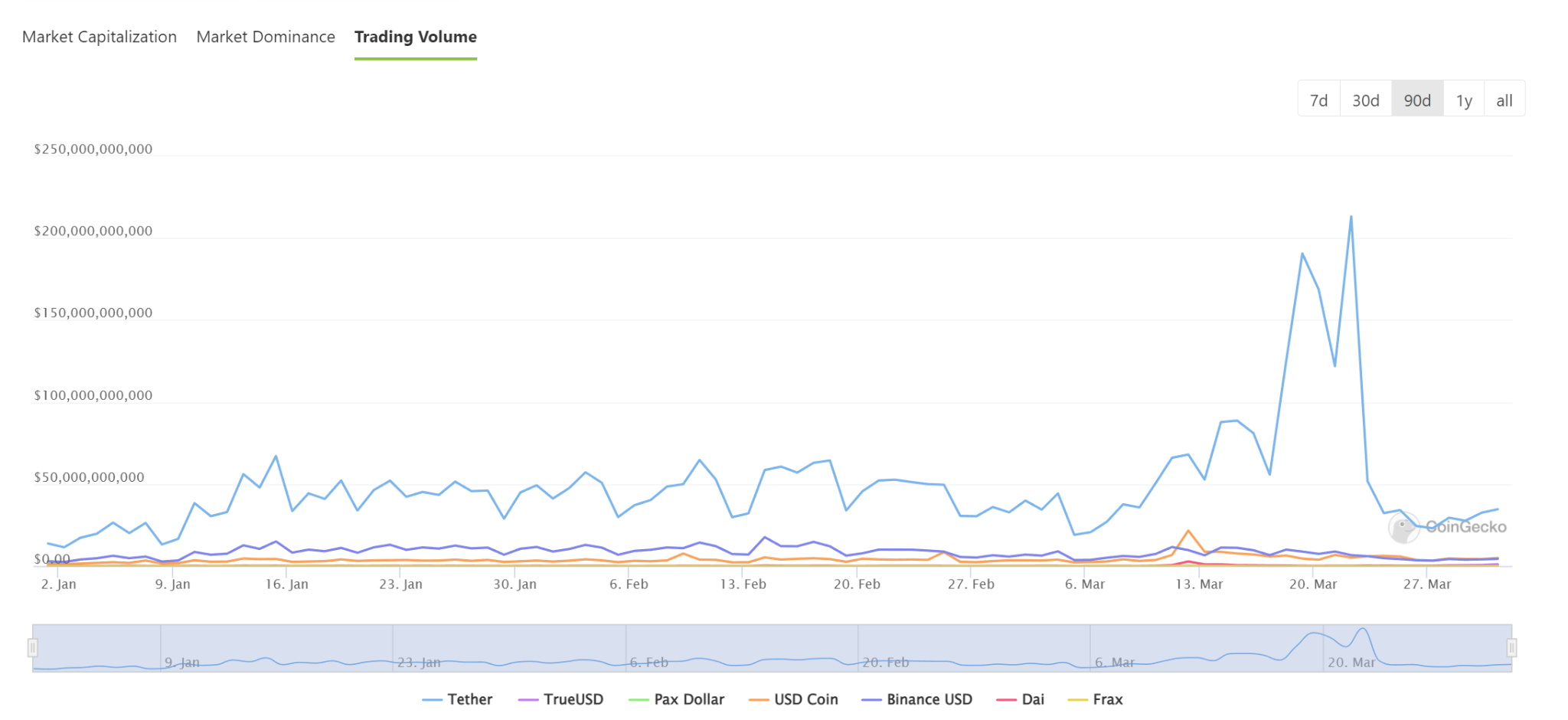1568x720 pixels.
Task: Click the right navigator range handle
Action: click(x=1512, y=648)
